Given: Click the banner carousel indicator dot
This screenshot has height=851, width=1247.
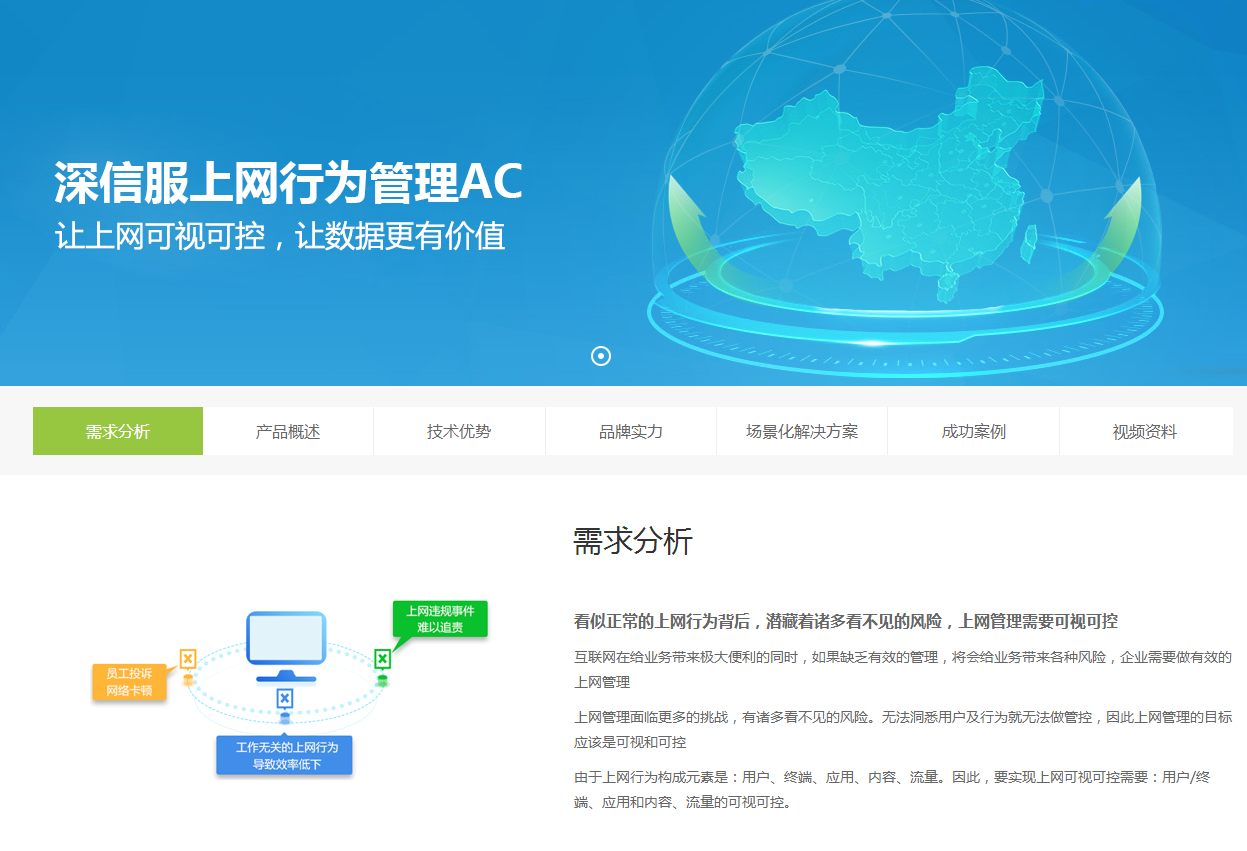Looking at the screenshot, I should (x=601, y=356).
